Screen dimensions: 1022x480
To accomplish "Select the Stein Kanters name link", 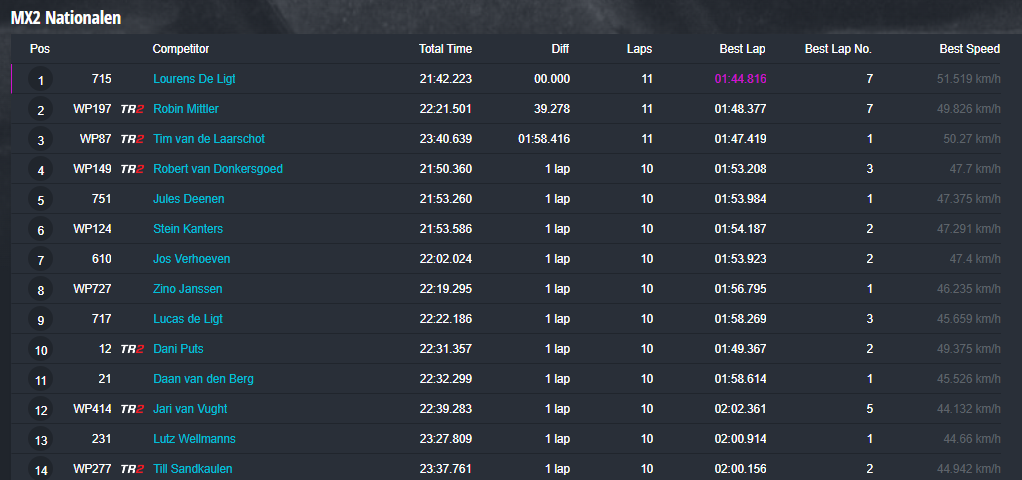I will [x=188, y=229].
